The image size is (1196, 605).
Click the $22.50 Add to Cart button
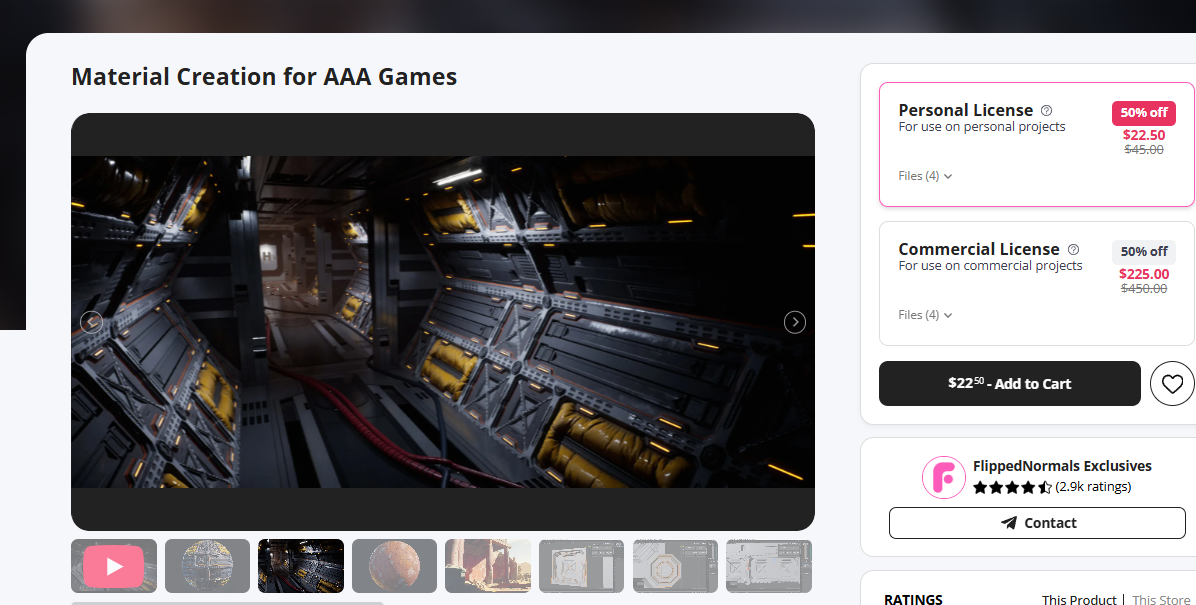1009,383
